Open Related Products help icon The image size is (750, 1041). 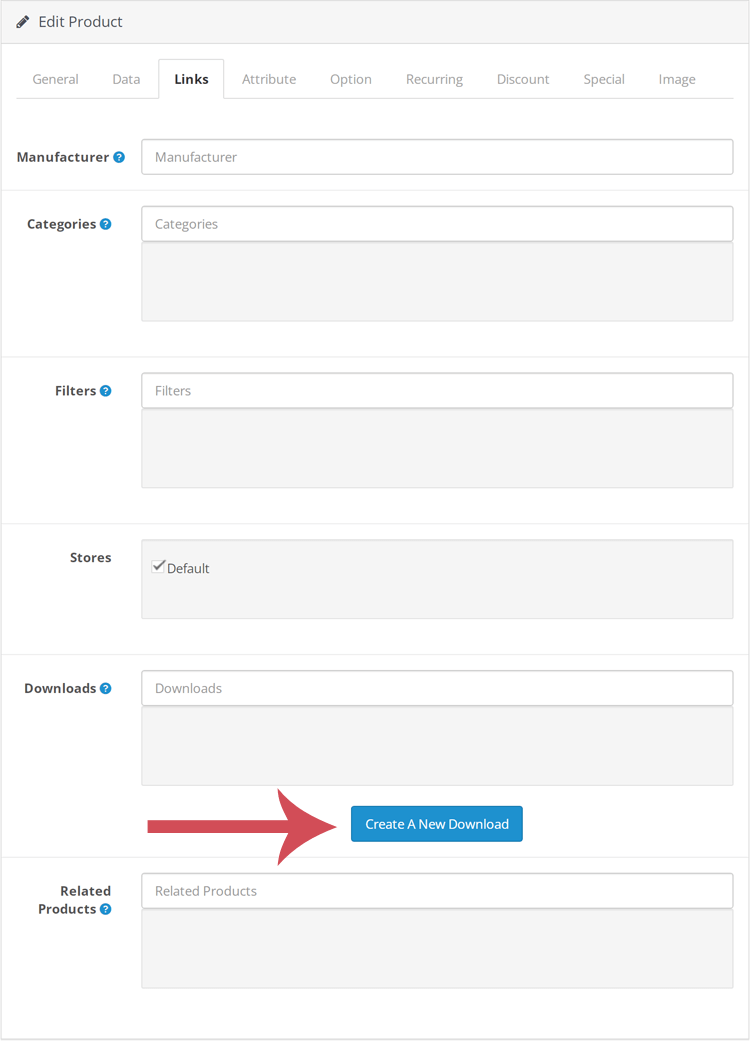pos(106,910)
